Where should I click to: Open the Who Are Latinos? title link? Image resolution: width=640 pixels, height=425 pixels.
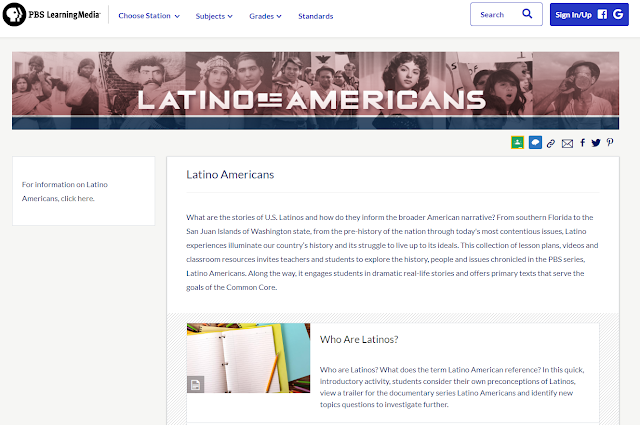(x=359, y=340)
